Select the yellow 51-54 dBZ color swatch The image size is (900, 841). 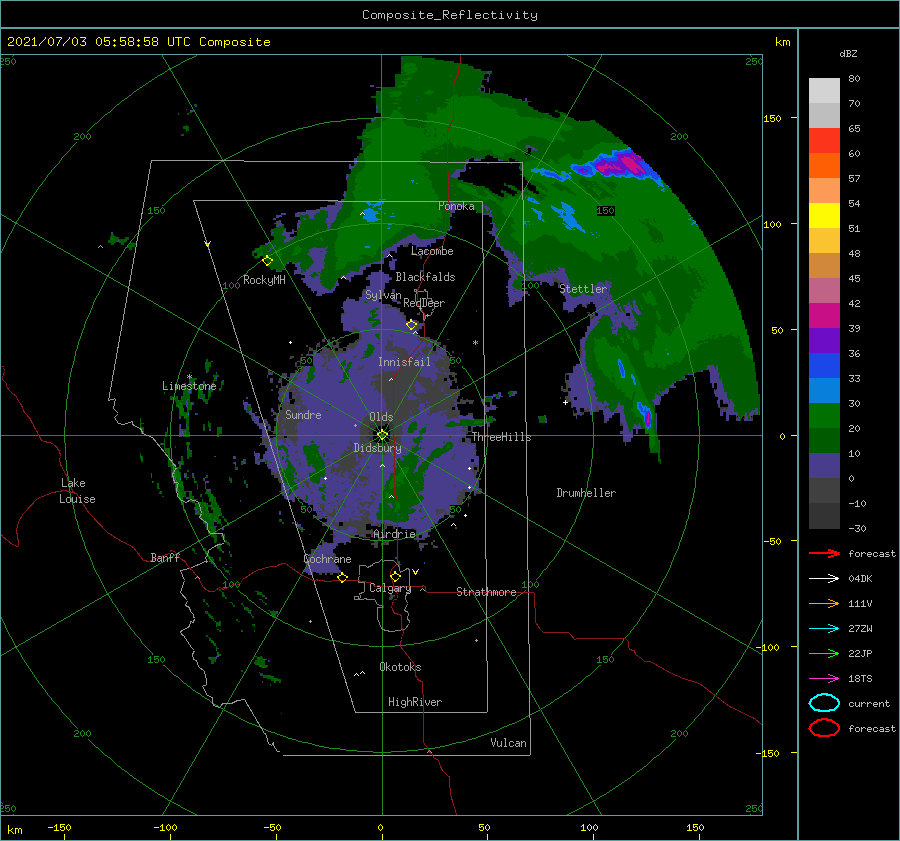pyautogui.click(x=824, y=216)
